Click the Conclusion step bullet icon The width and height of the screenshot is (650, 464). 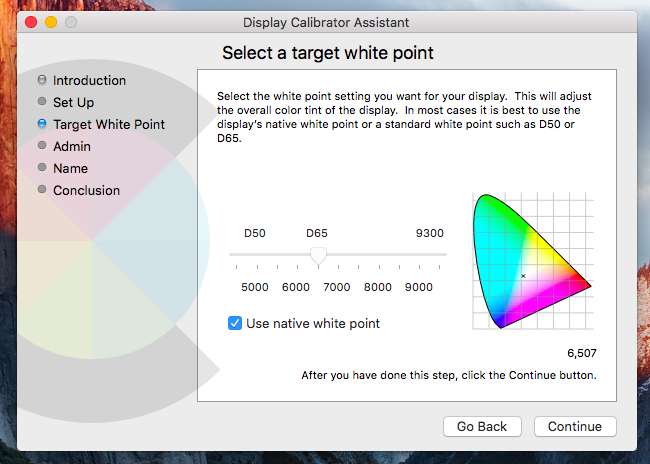pyautogui.click(x=42, y=190)
